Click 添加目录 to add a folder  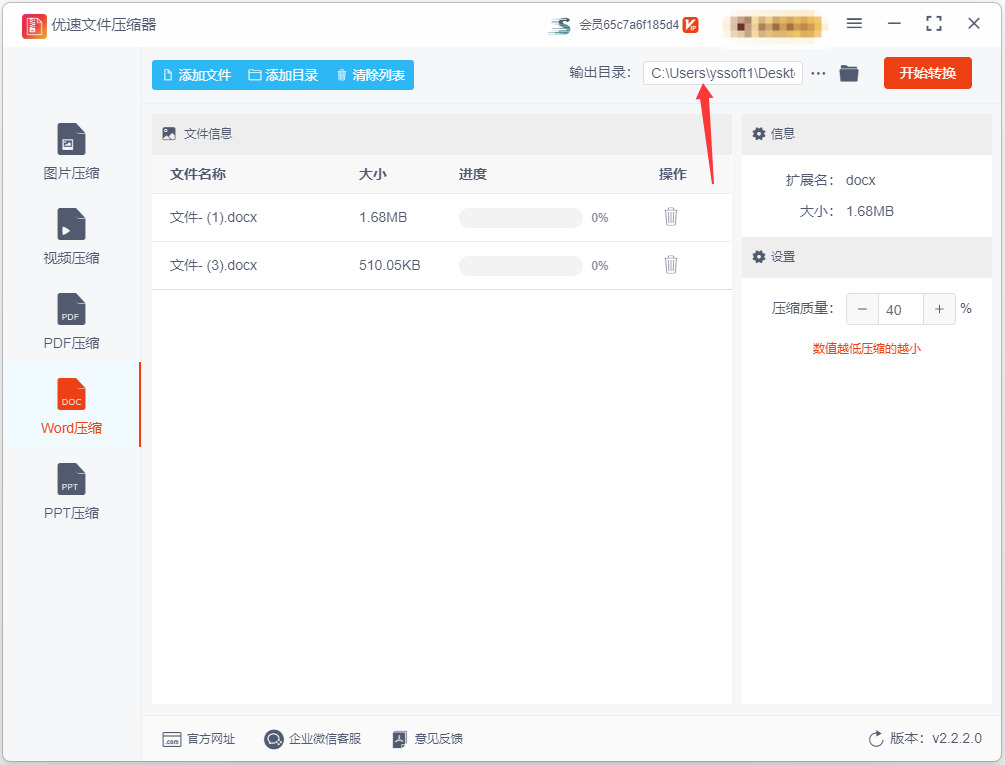click(x=283, y=75)
